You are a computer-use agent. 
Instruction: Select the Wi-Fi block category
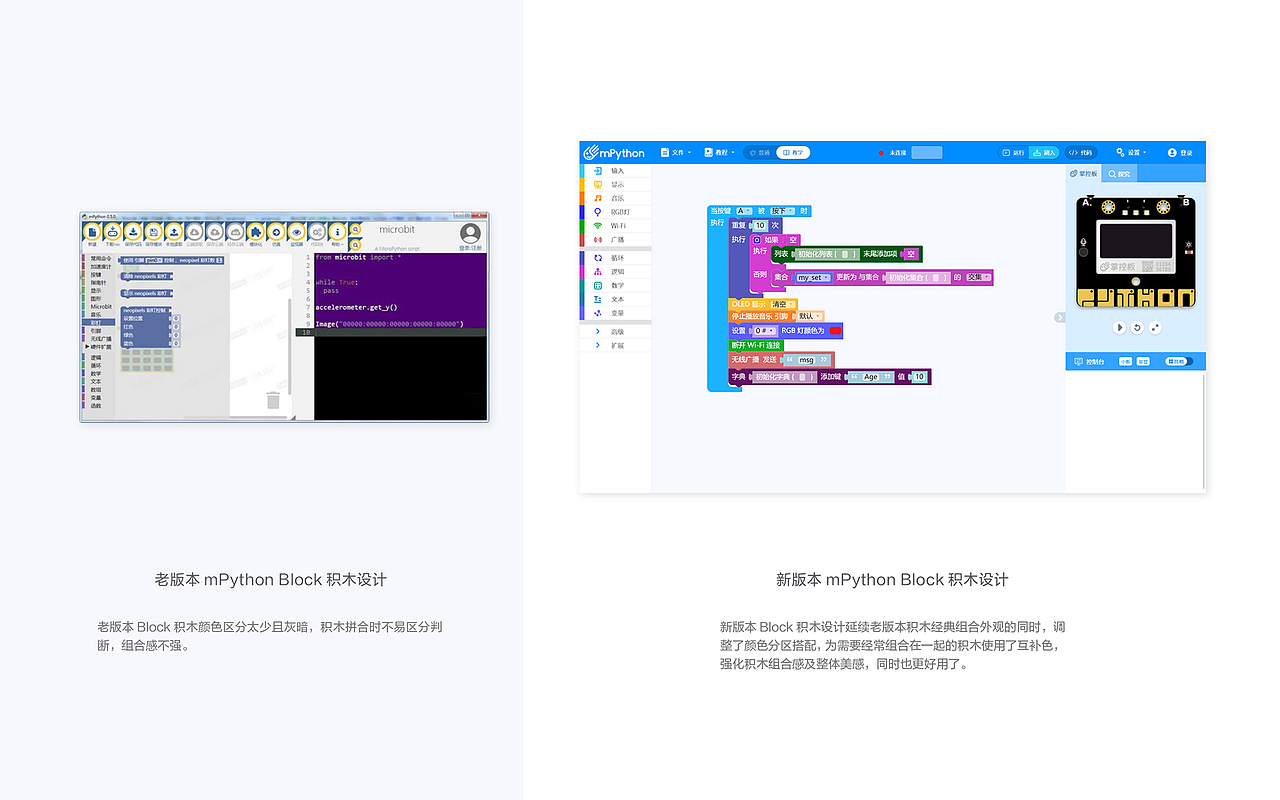[615, 226]
